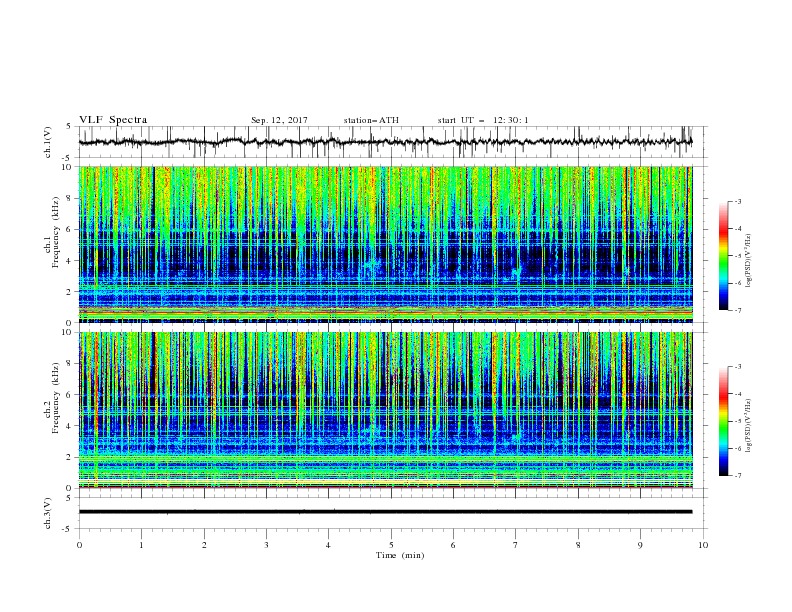Click the "VLF Spectra" plot title

(113, 120)
